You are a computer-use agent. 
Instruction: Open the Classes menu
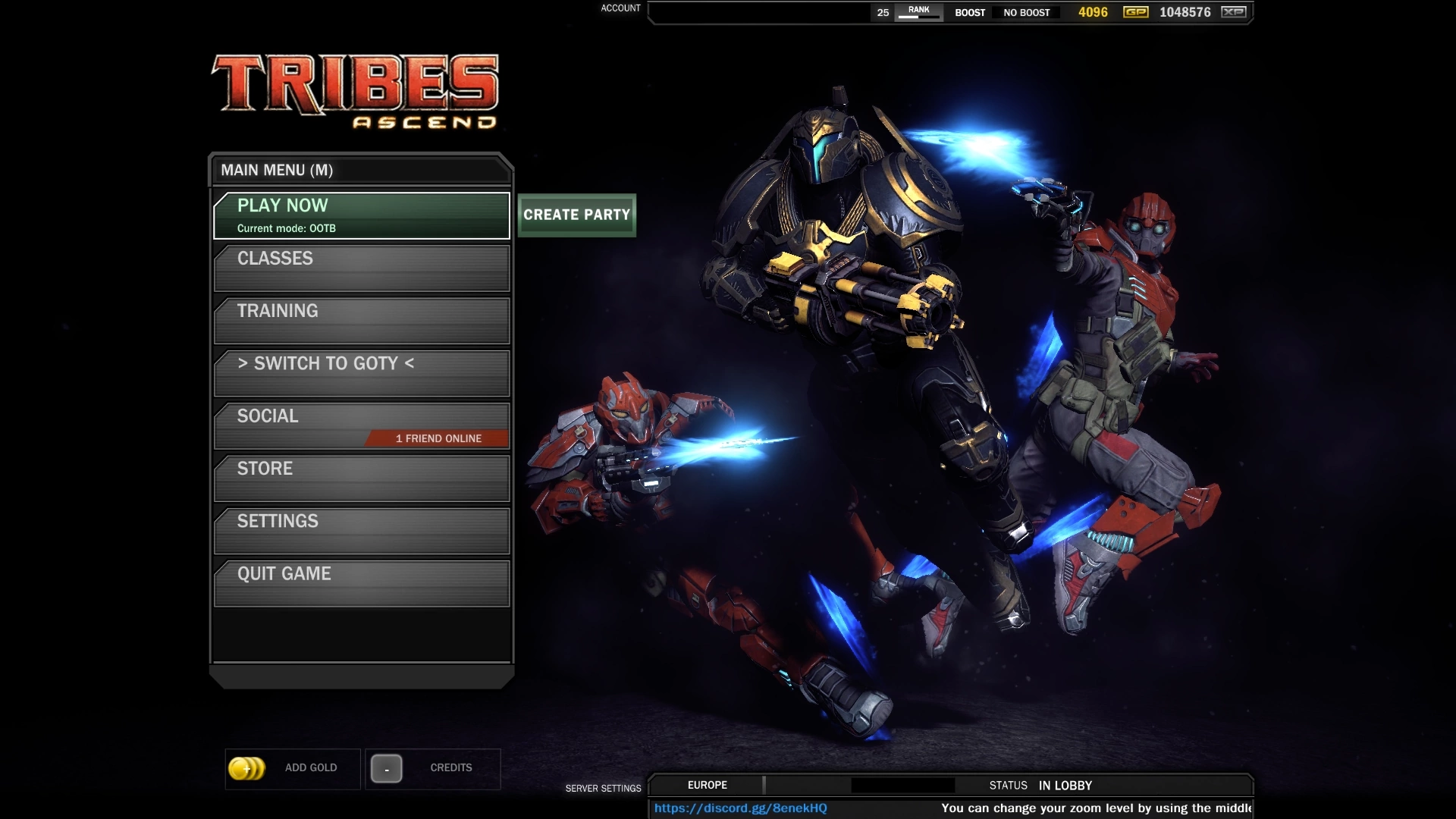pyautogui.click(x=362, y=268)
